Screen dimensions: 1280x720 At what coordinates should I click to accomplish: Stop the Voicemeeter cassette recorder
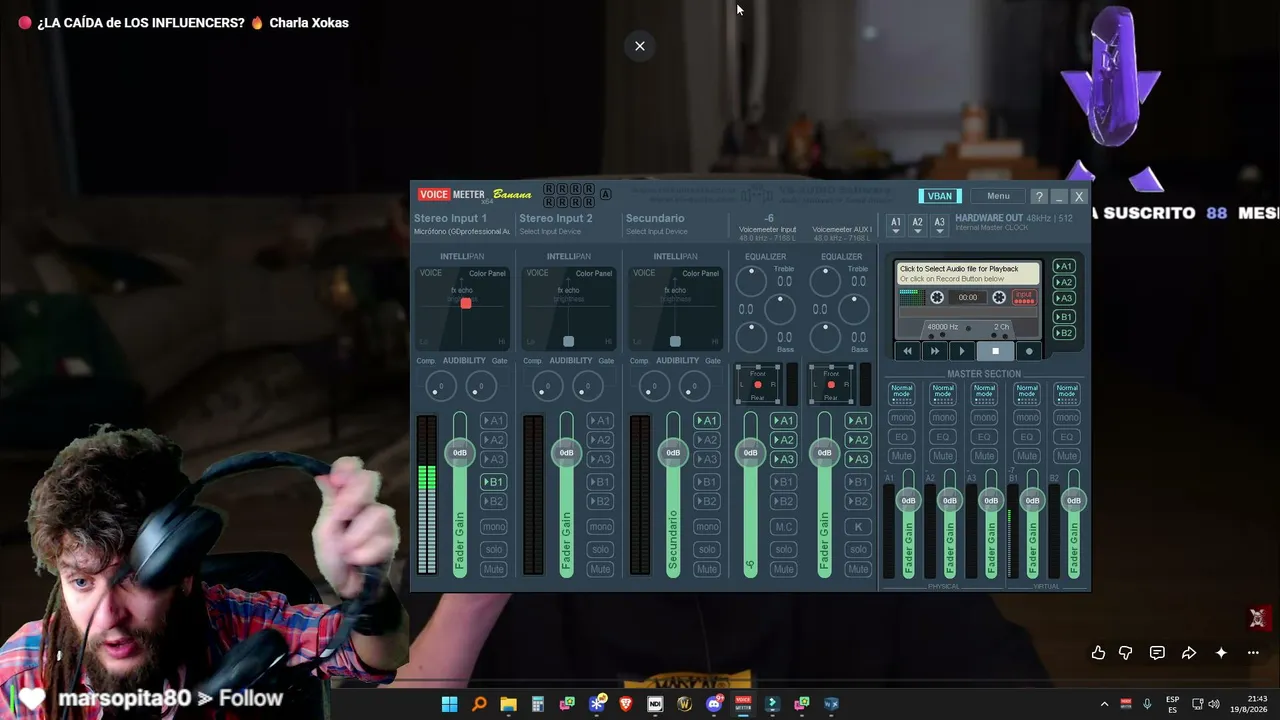995,351
